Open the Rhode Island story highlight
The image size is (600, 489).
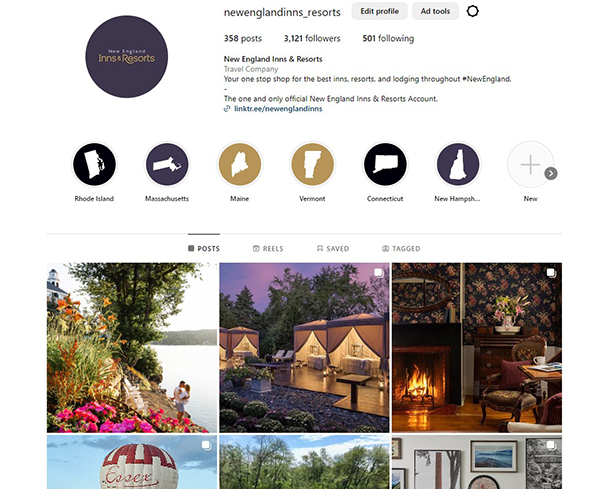coord(94,165)
